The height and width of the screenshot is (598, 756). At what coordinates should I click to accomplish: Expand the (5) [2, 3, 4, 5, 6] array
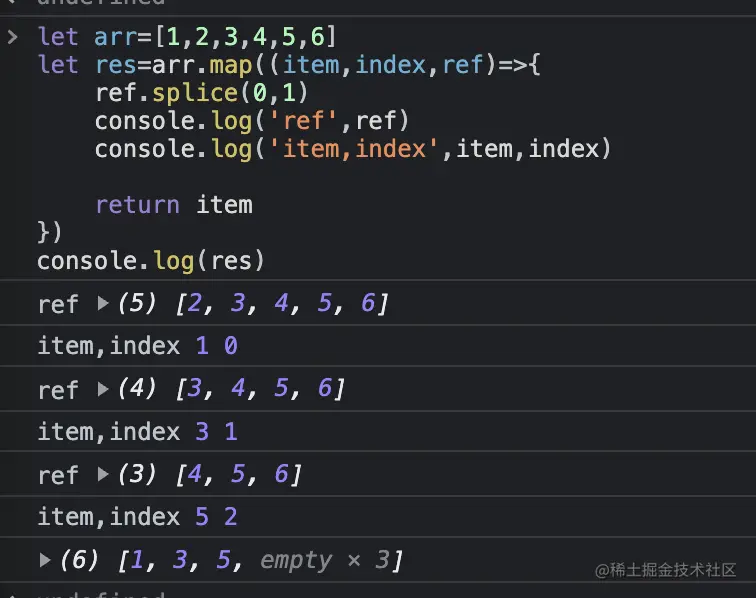[x=103, y=303]
